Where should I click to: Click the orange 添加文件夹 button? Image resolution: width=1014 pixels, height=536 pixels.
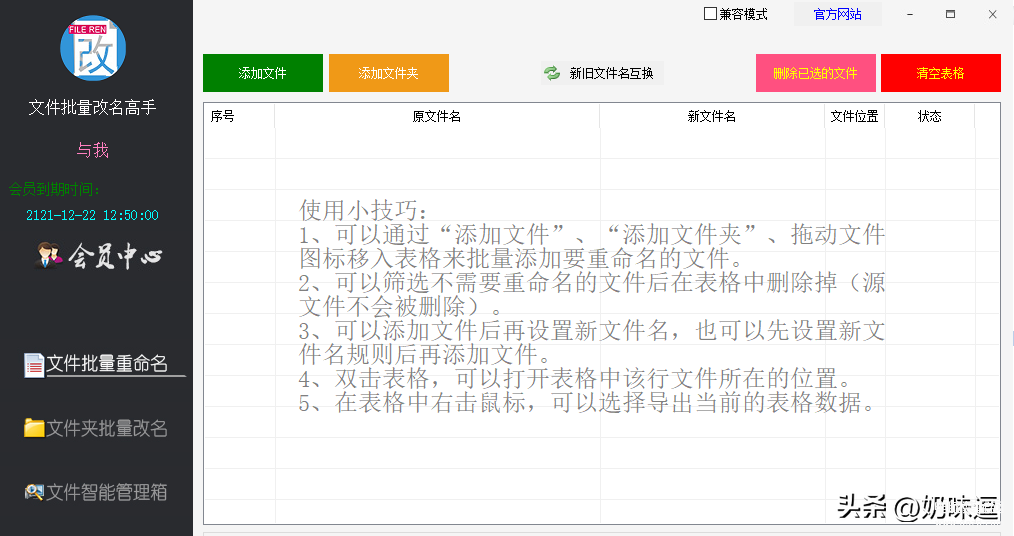click(x=389, y=73)
